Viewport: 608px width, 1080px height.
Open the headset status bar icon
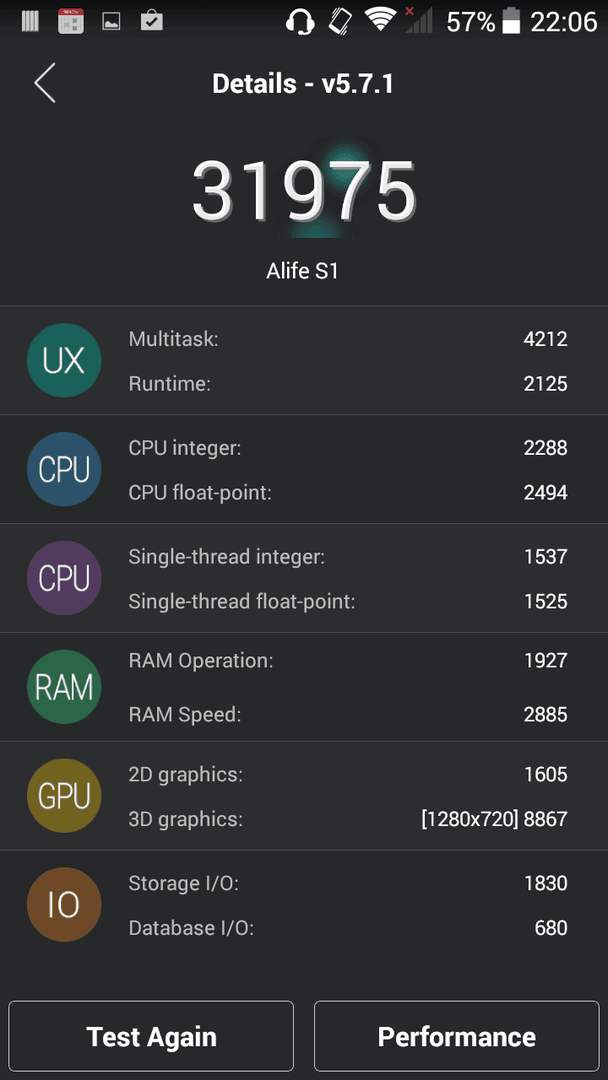click(x=300, y=22)
